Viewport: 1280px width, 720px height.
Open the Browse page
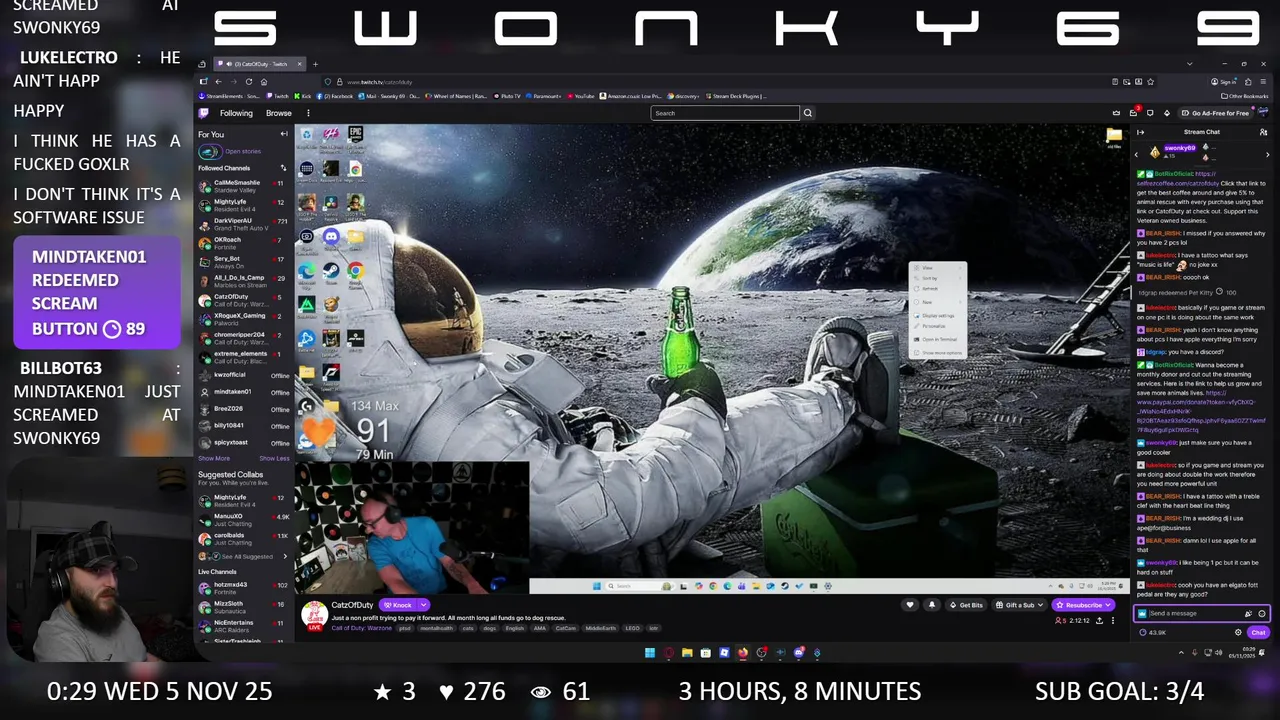[279, 113]
